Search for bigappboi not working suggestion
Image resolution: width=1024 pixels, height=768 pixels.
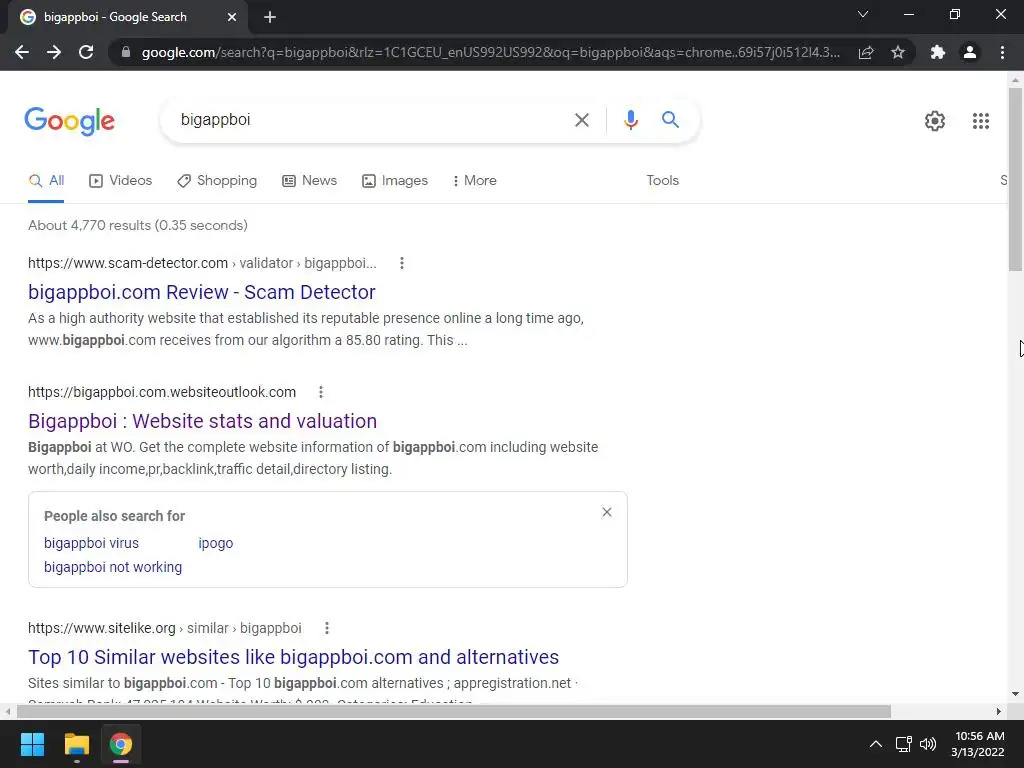(113, 568)
